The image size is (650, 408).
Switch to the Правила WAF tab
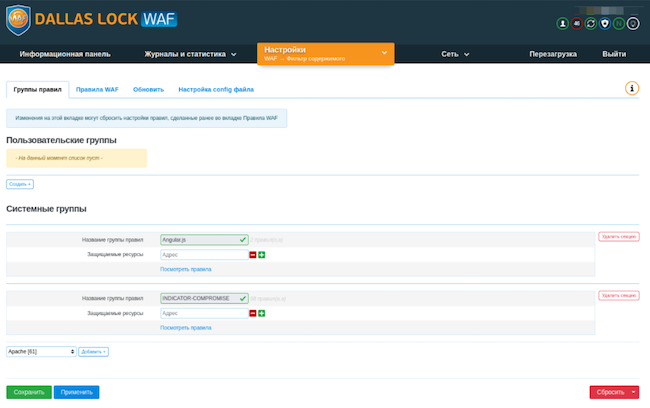[97, 90]
